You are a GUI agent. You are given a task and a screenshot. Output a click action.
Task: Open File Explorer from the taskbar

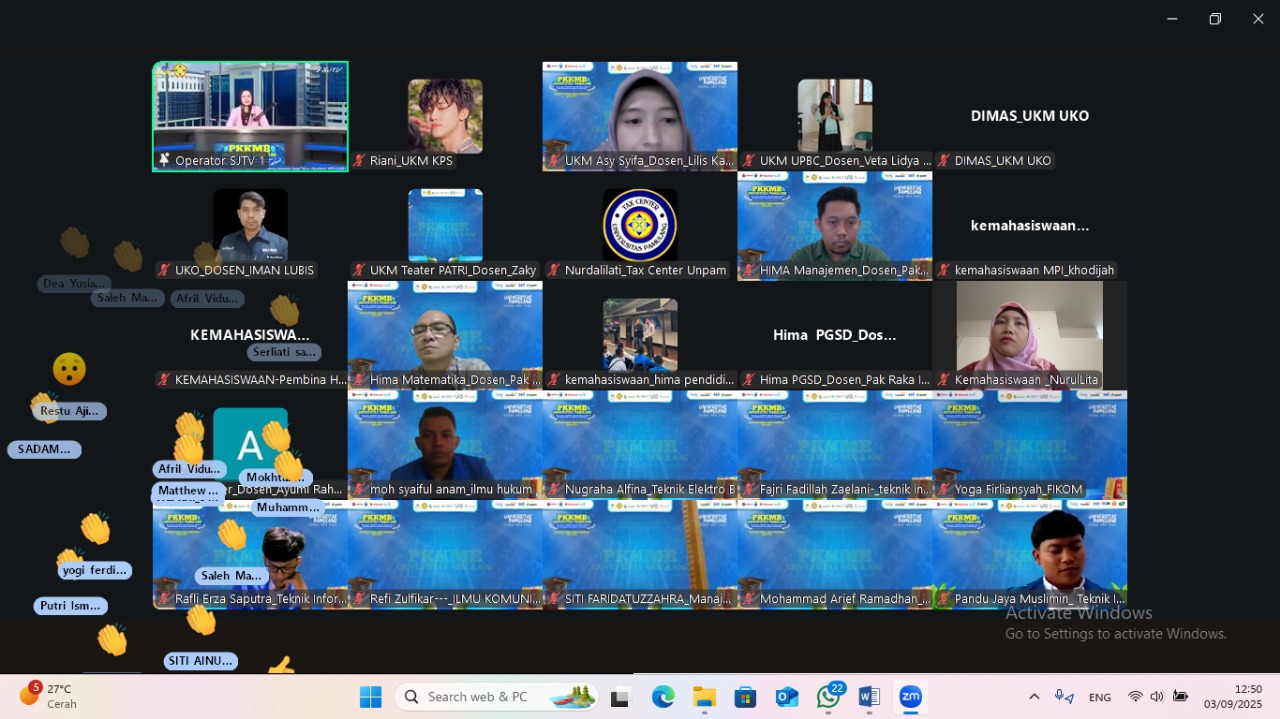click(x=704, y=697)
